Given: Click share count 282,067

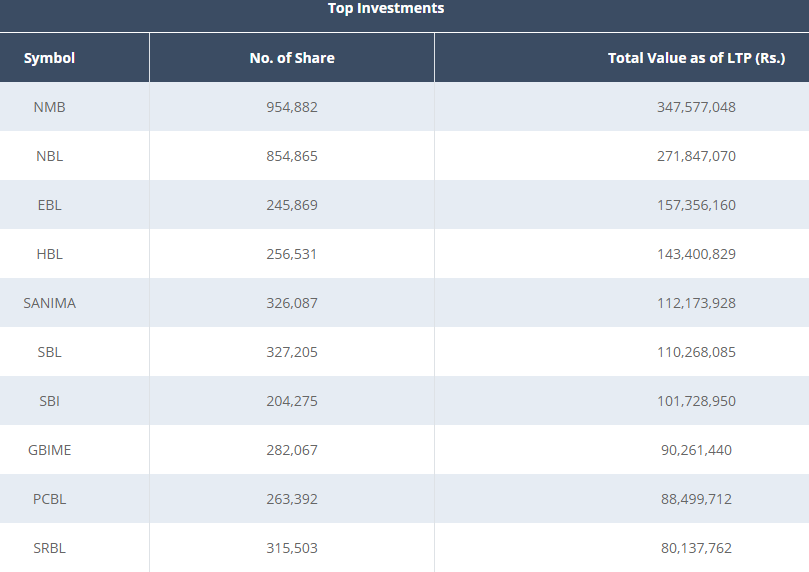Looking at the screenshot, I should click(292, 450).
